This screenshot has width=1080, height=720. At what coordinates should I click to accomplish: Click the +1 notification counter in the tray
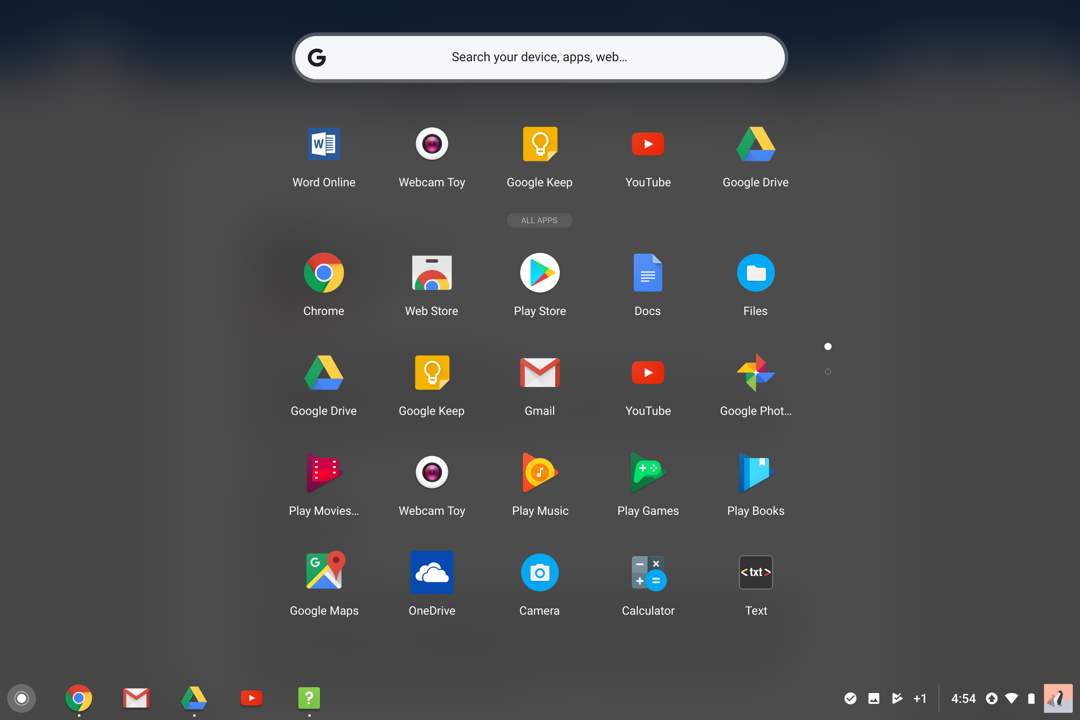coord(920,698)
